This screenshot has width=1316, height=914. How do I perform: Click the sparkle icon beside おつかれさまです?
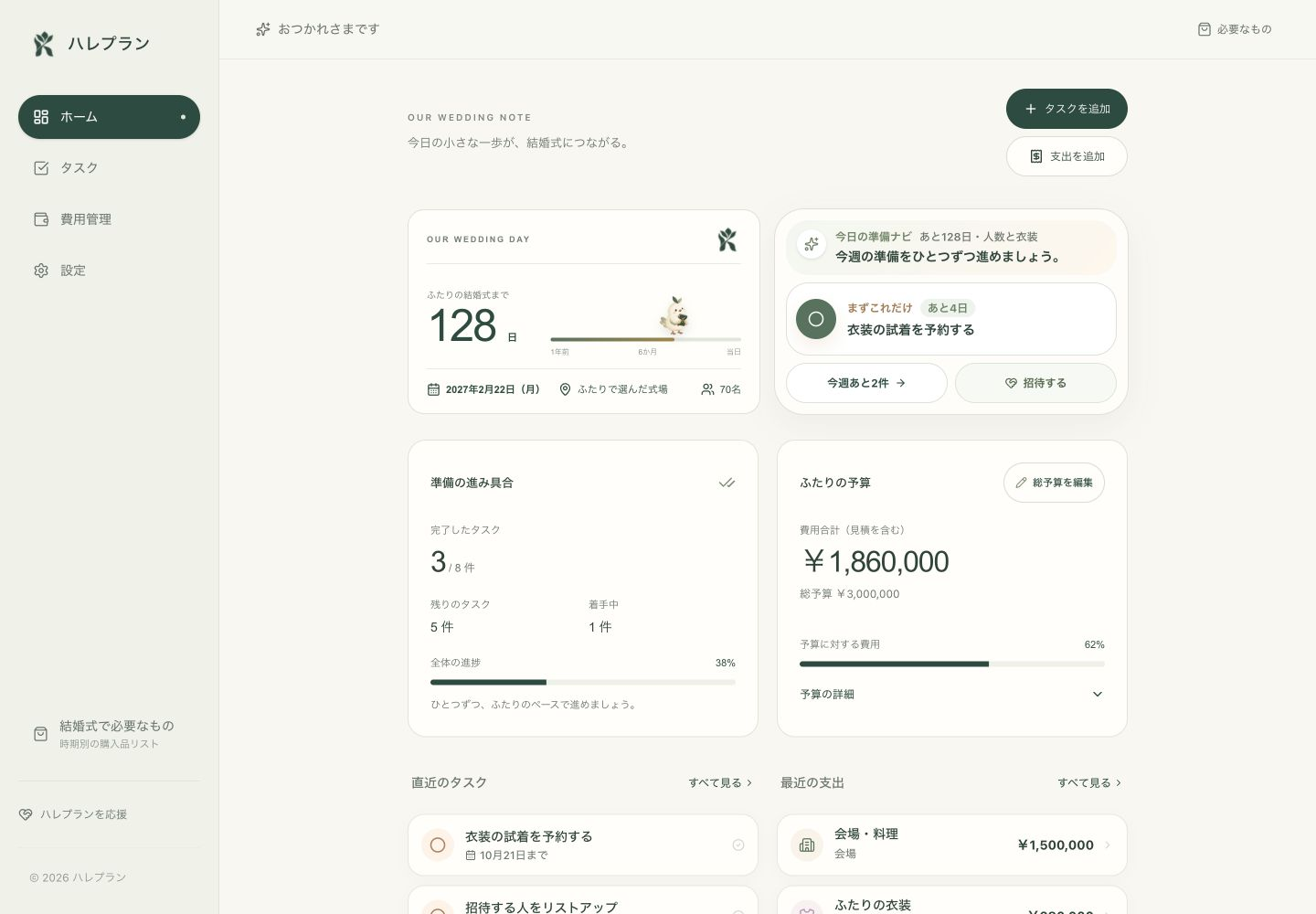263,29
